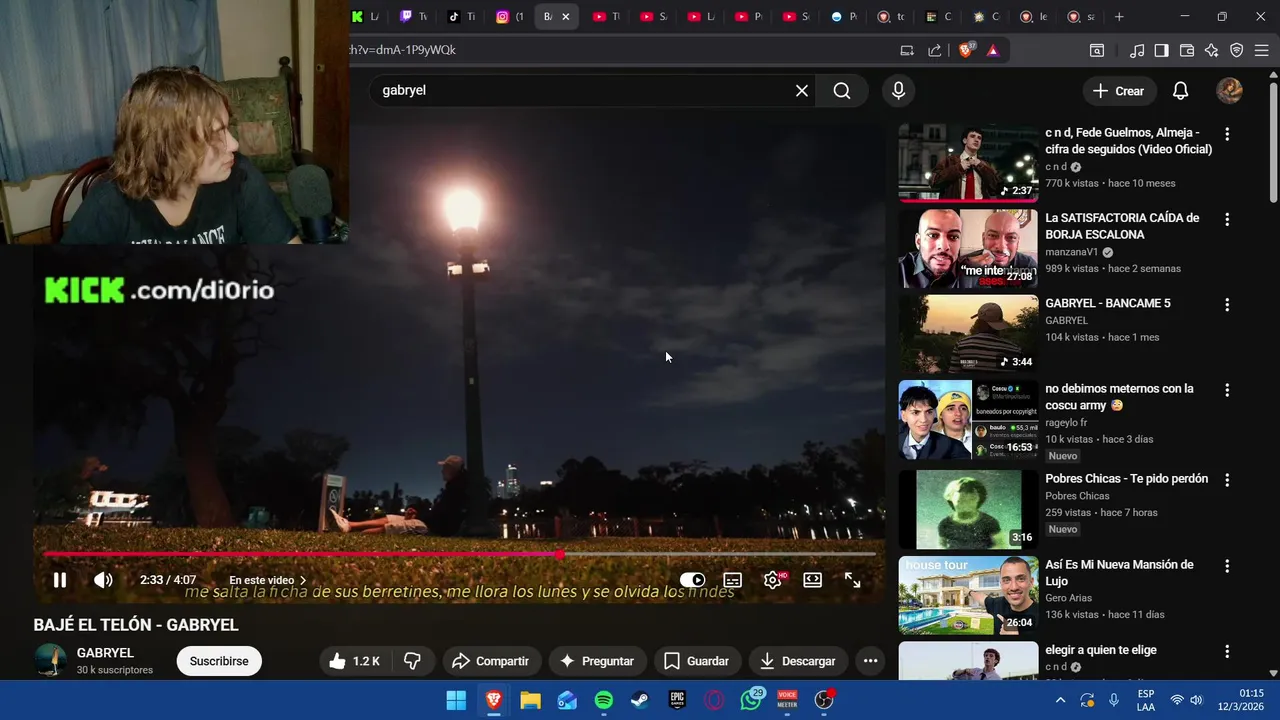This screenshot has width=1280, height=720.
Task: Open 'Pobres Chicas - Te pido perdón' thumbnail
Action: tap(968, 509)
